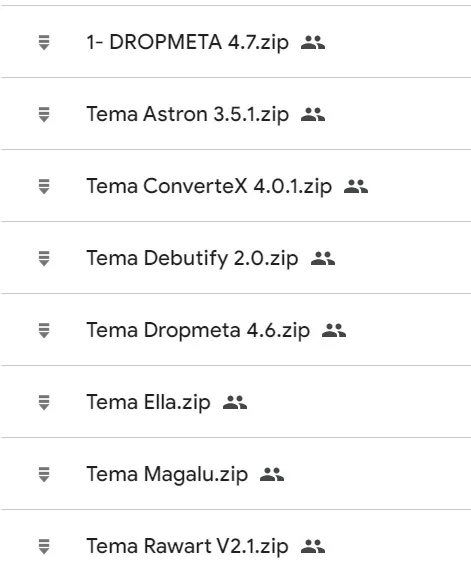Click the zip icon next to Tema Debutify 2.0.zip
The width and height of the screenshot is (471, 578).
pyautogui.click(x=44, y=258)
